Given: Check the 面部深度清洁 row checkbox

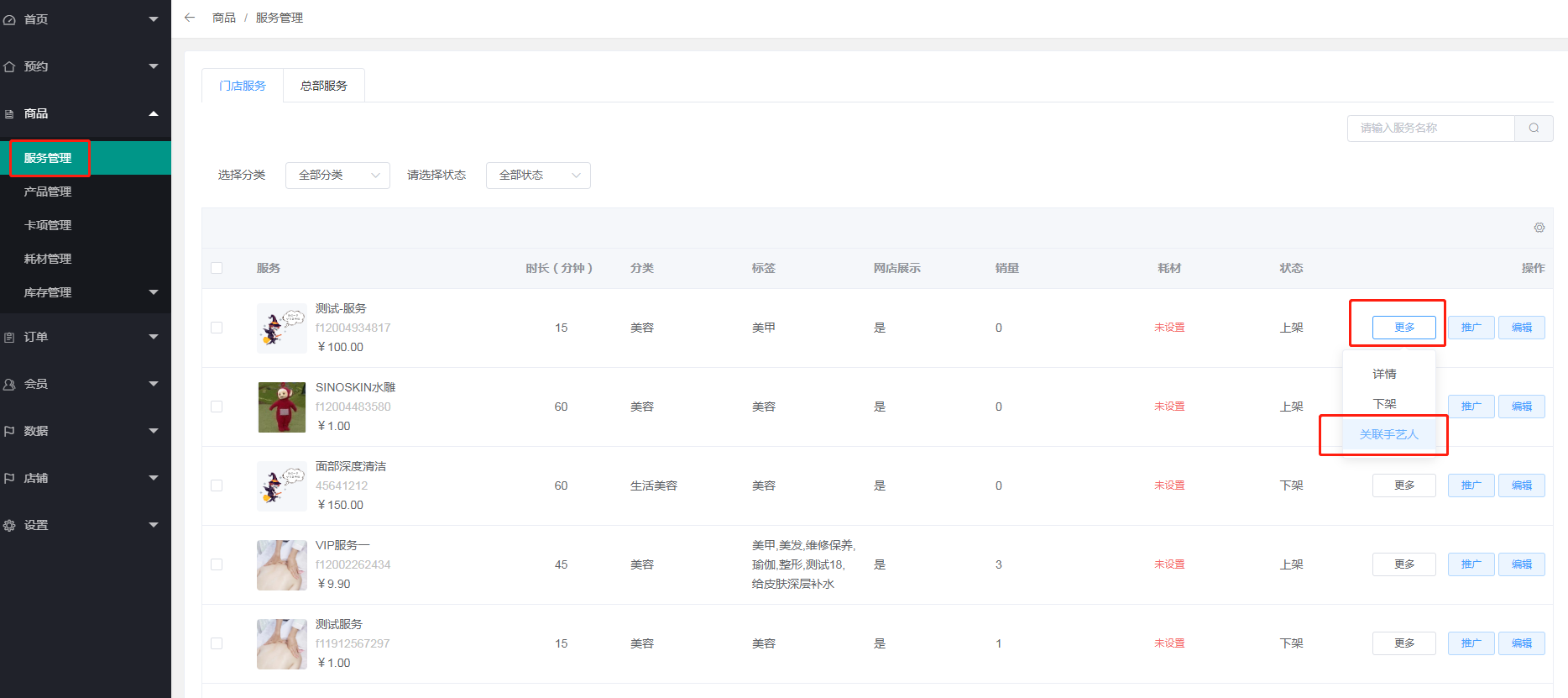Looking at the screenshot, I should (x=217, y=485).
